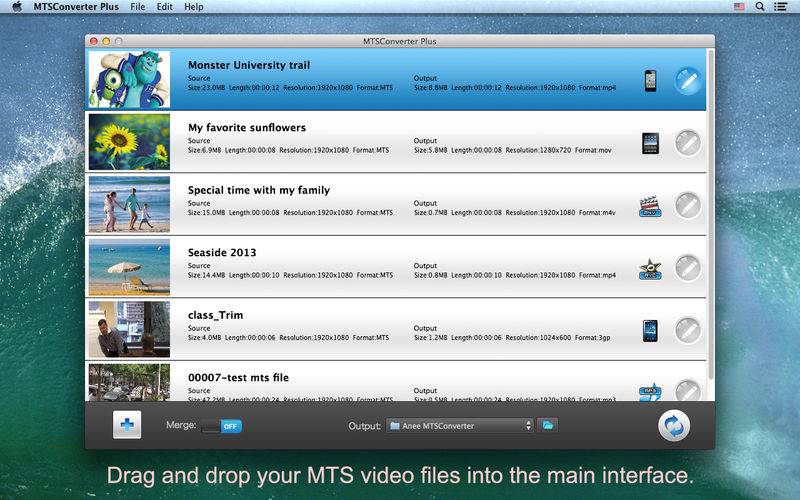This screenshot has height=500, width=800.
Task: Open the MTSConverter Plus application menu
Action: point(76,7)
